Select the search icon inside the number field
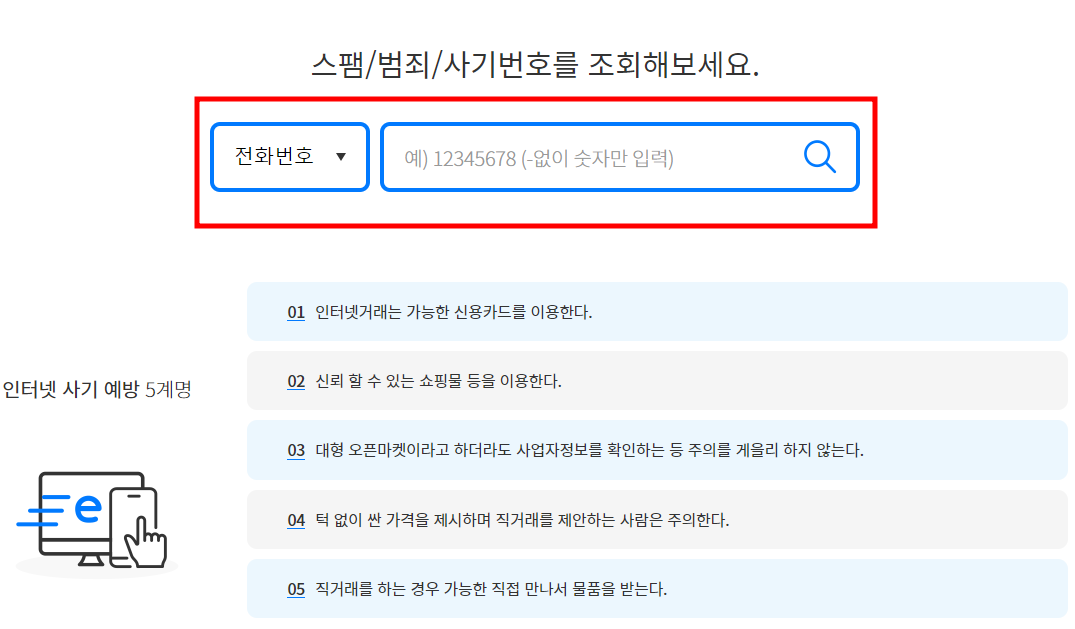This screenshot has height=629, width=1075. pos(820,156)
